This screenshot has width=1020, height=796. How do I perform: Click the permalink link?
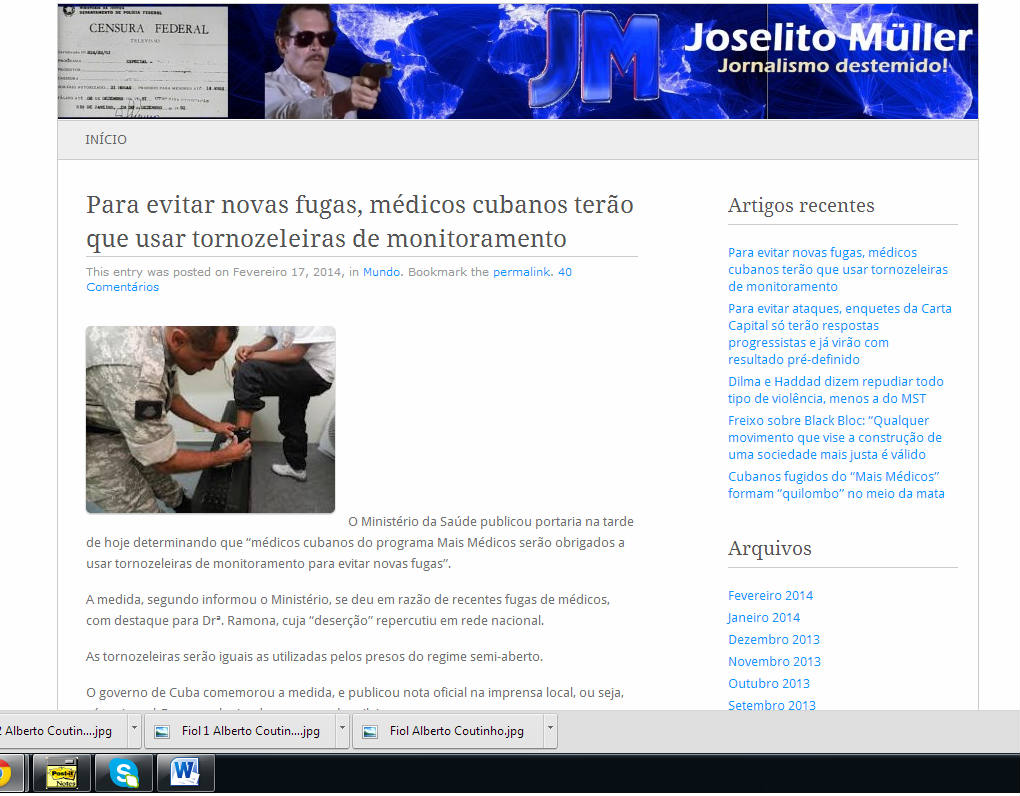coord(521,272)
